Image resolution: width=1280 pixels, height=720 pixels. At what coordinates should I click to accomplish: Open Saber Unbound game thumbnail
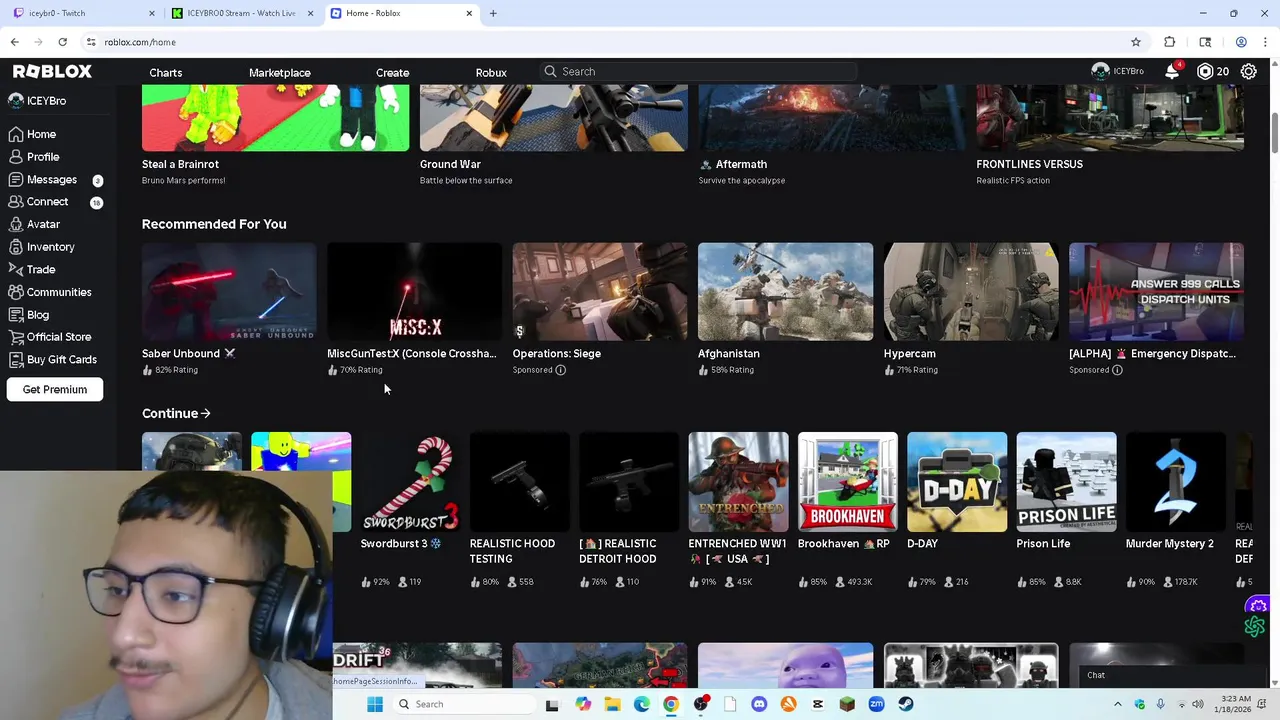pos(229,292)
